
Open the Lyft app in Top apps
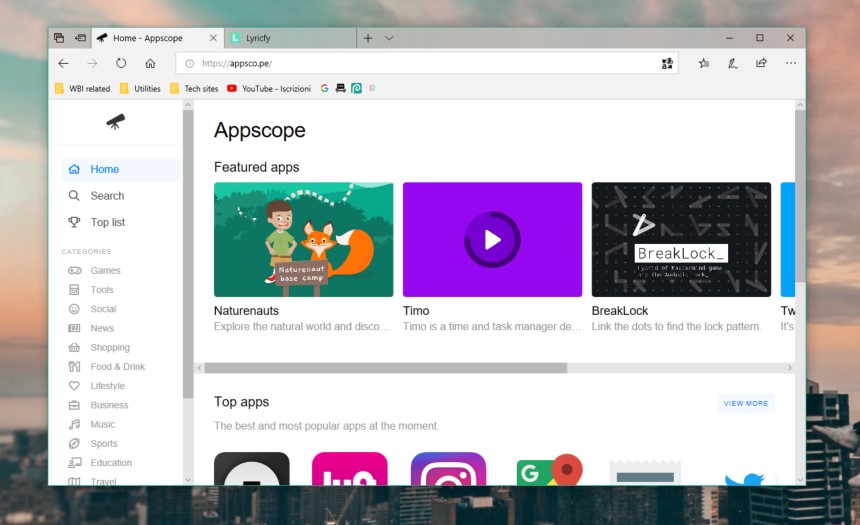(349, 469)
